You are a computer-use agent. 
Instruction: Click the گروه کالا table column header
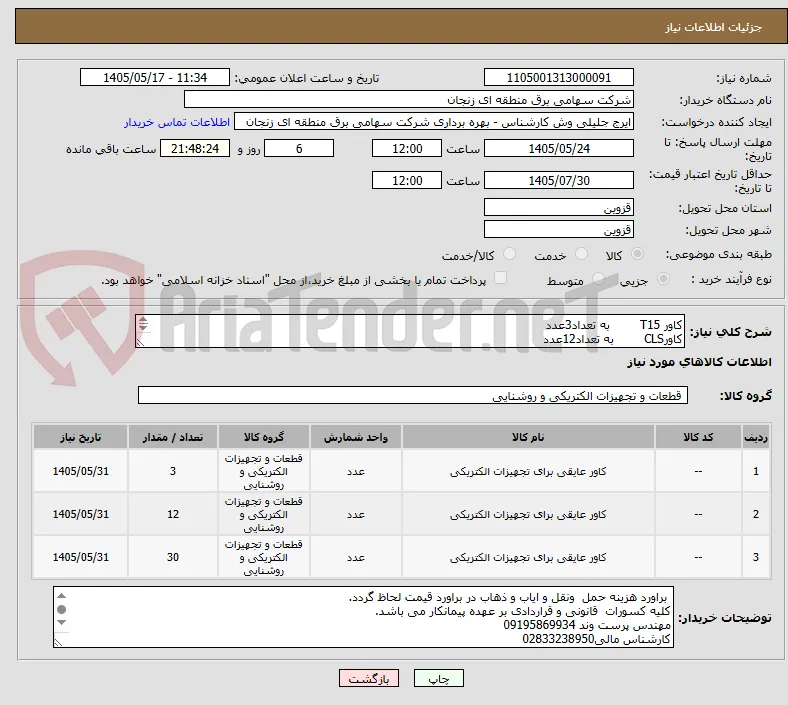pos(264,437)
